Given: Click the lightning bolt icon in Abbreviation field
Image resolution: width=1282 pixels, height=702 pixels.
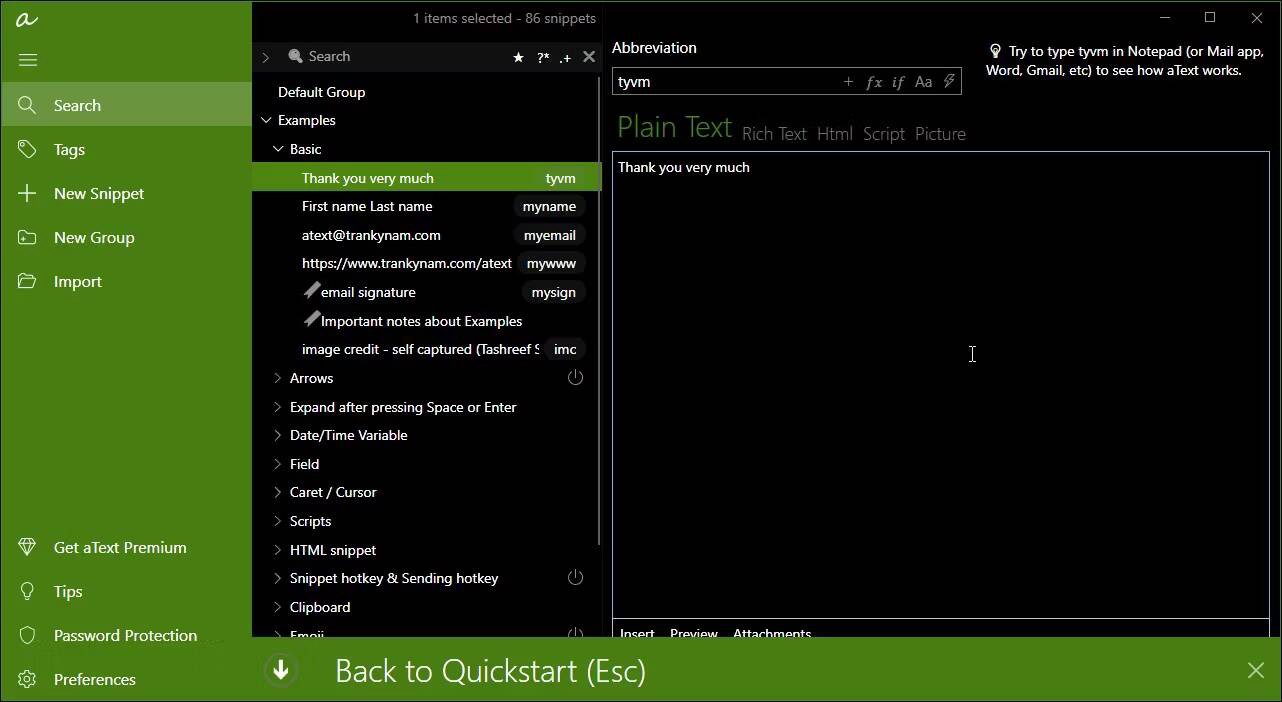Looking at the screenshot, I should click(949, 82).
